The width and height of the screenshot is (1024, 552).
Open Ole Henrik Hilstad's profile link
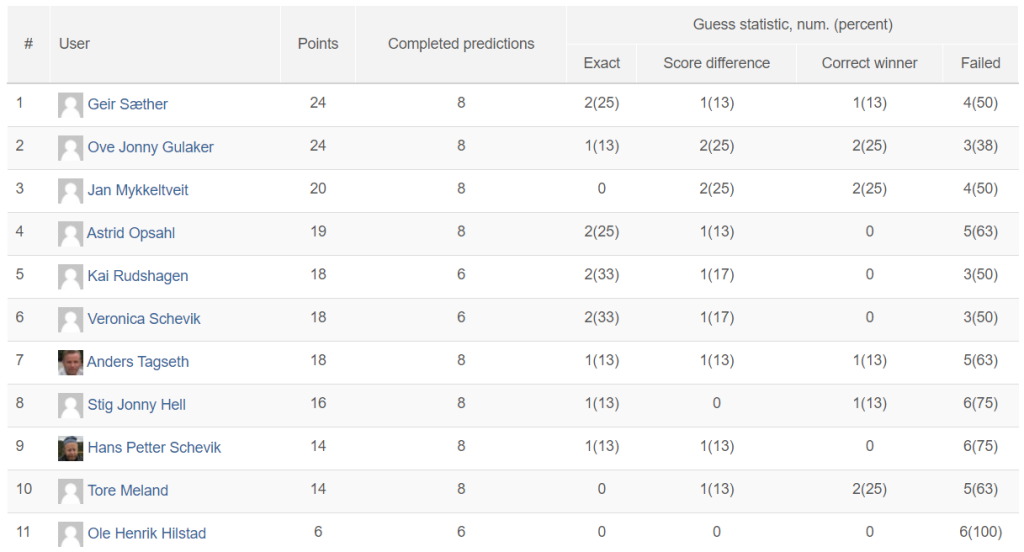click(x=147, y=534)
